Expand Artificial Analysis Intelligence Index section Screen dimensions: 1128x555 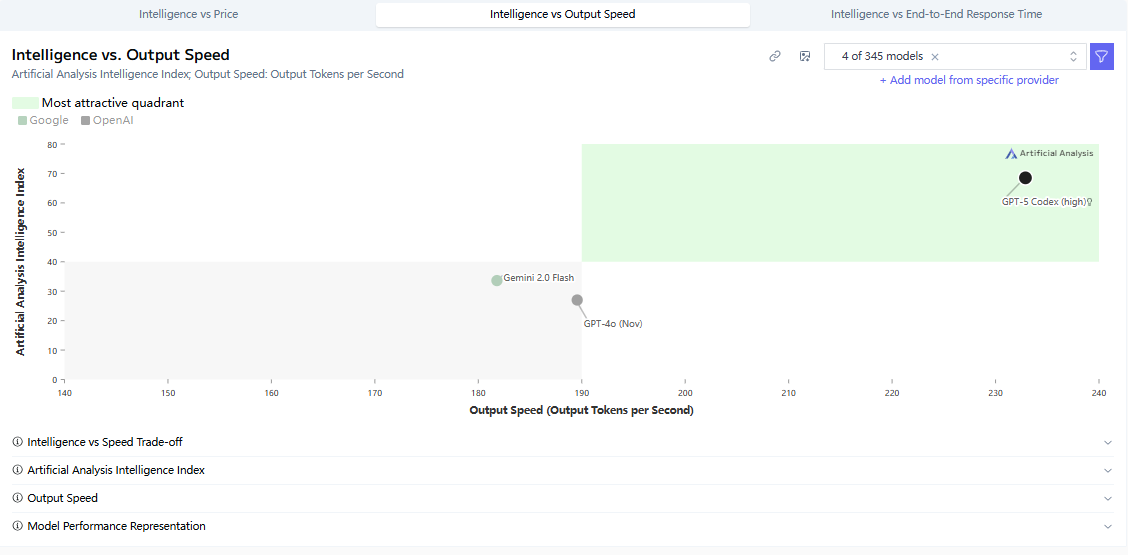pos(563,470)
